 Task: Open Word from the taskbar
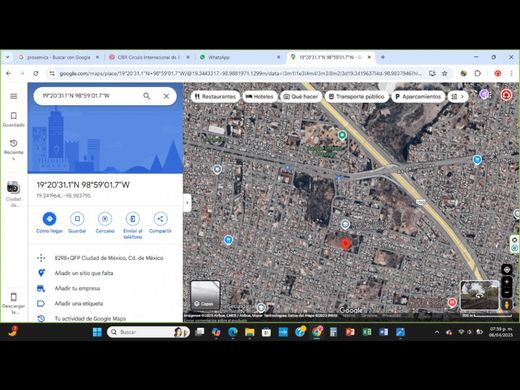click(384, 332)
